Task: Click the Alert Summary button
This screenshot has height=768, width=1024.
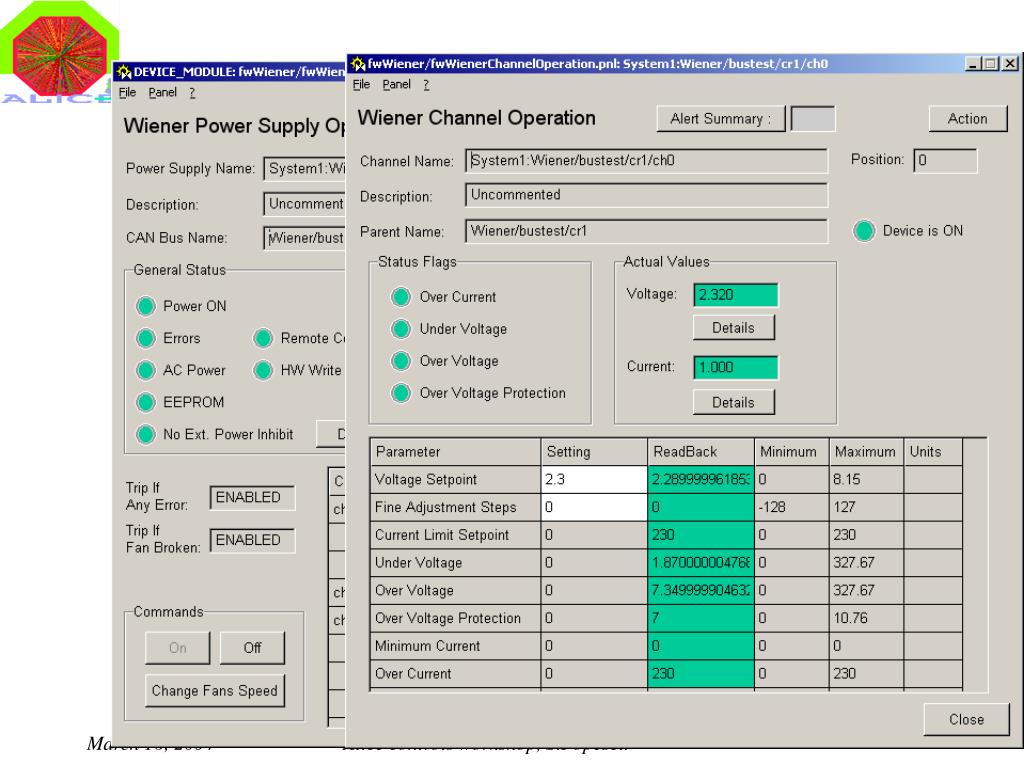Action: pos(720,119)
